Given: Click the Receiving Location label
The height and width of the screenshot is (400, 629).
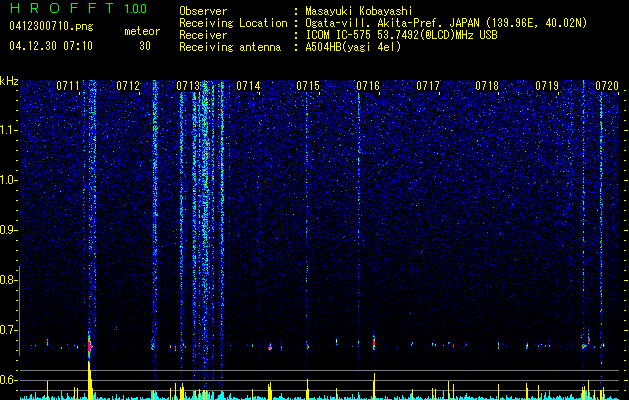Looking at the screenshot, I should click(x=233, y=23).
